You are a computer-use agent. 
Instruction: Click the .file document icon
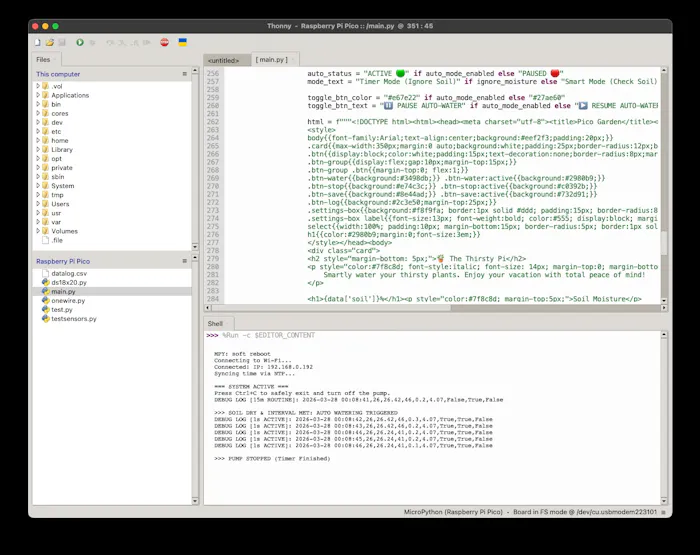pyautogui.click(x=46, y=240)
